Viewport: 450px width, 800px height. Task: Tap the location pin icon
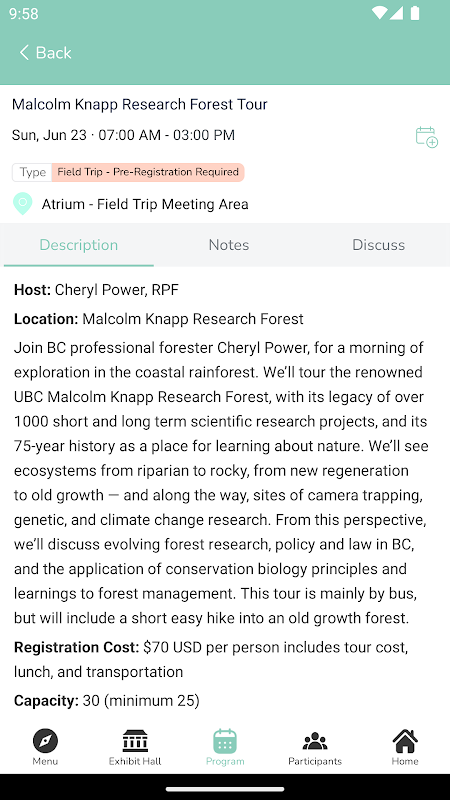[x=22, y=204]
